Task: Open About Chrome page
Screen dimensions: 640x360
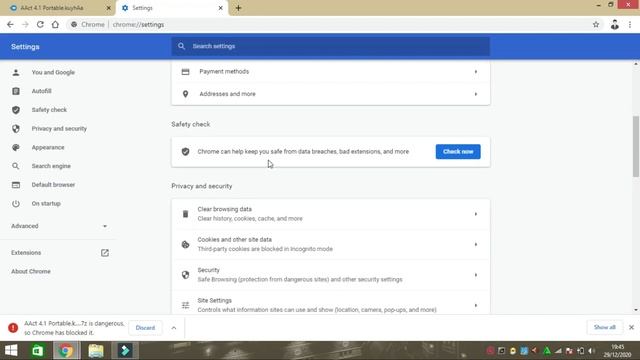Action: [x=31, y=271]
